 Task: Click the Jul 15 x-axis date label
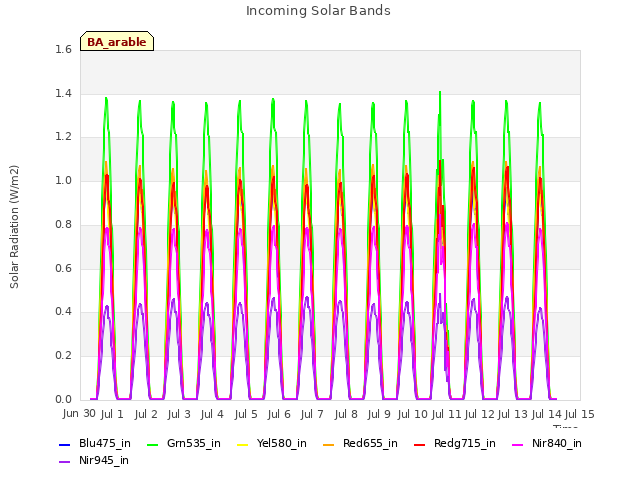coord(580,414)
